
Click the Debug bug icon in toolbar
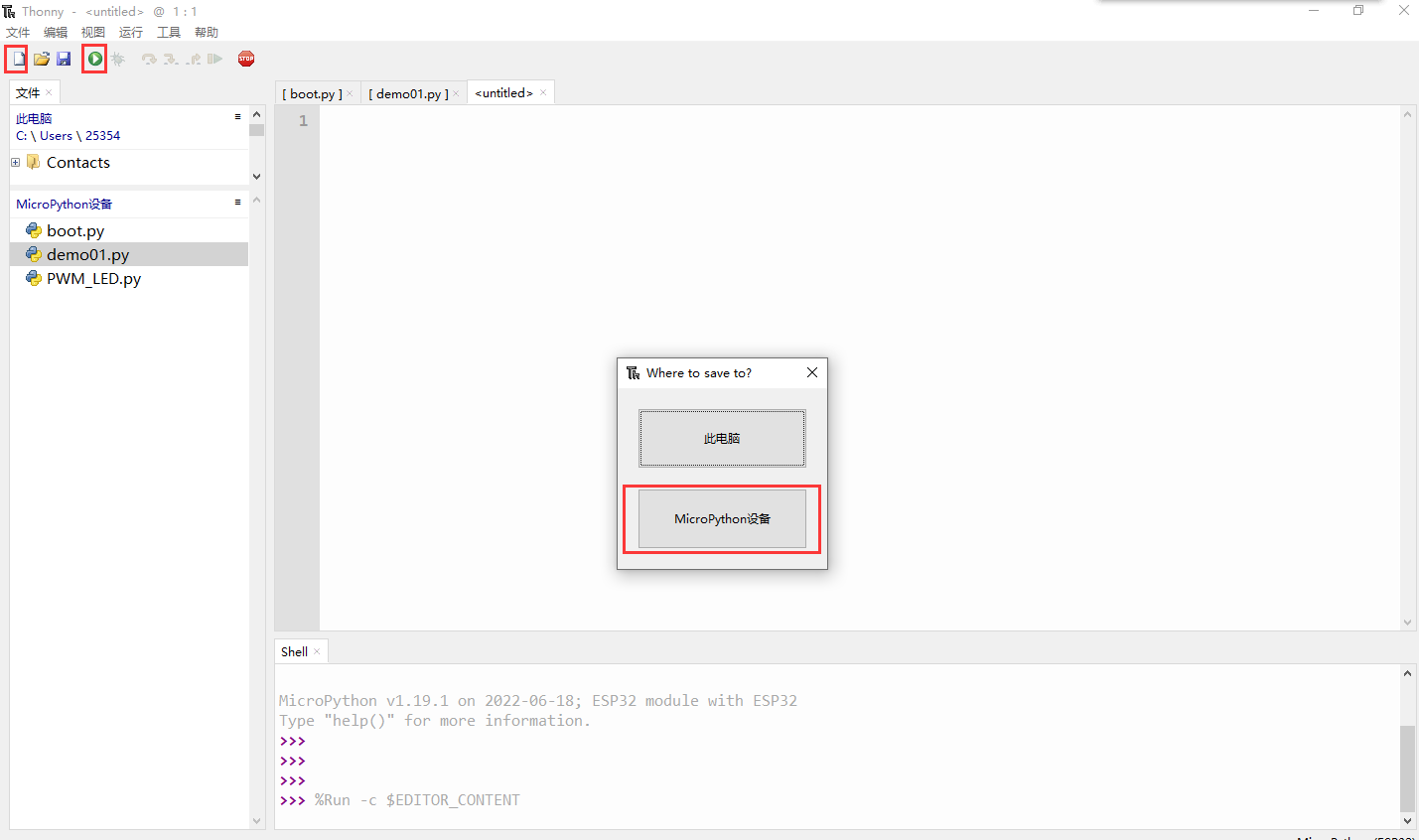[x=118, y=60]
